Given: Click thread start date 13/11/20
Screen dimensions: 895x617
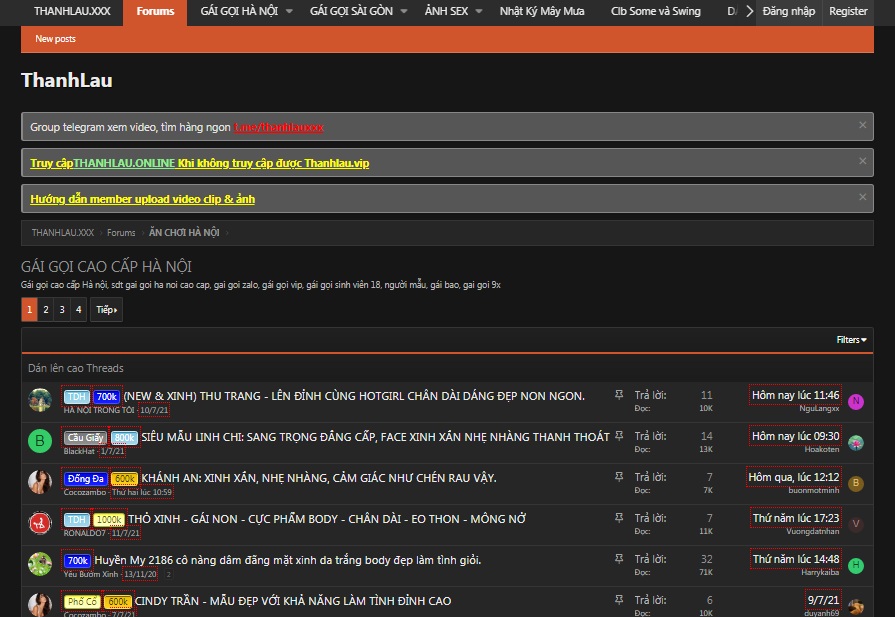Looking at the screenshot, I should (x=140, y=574).
